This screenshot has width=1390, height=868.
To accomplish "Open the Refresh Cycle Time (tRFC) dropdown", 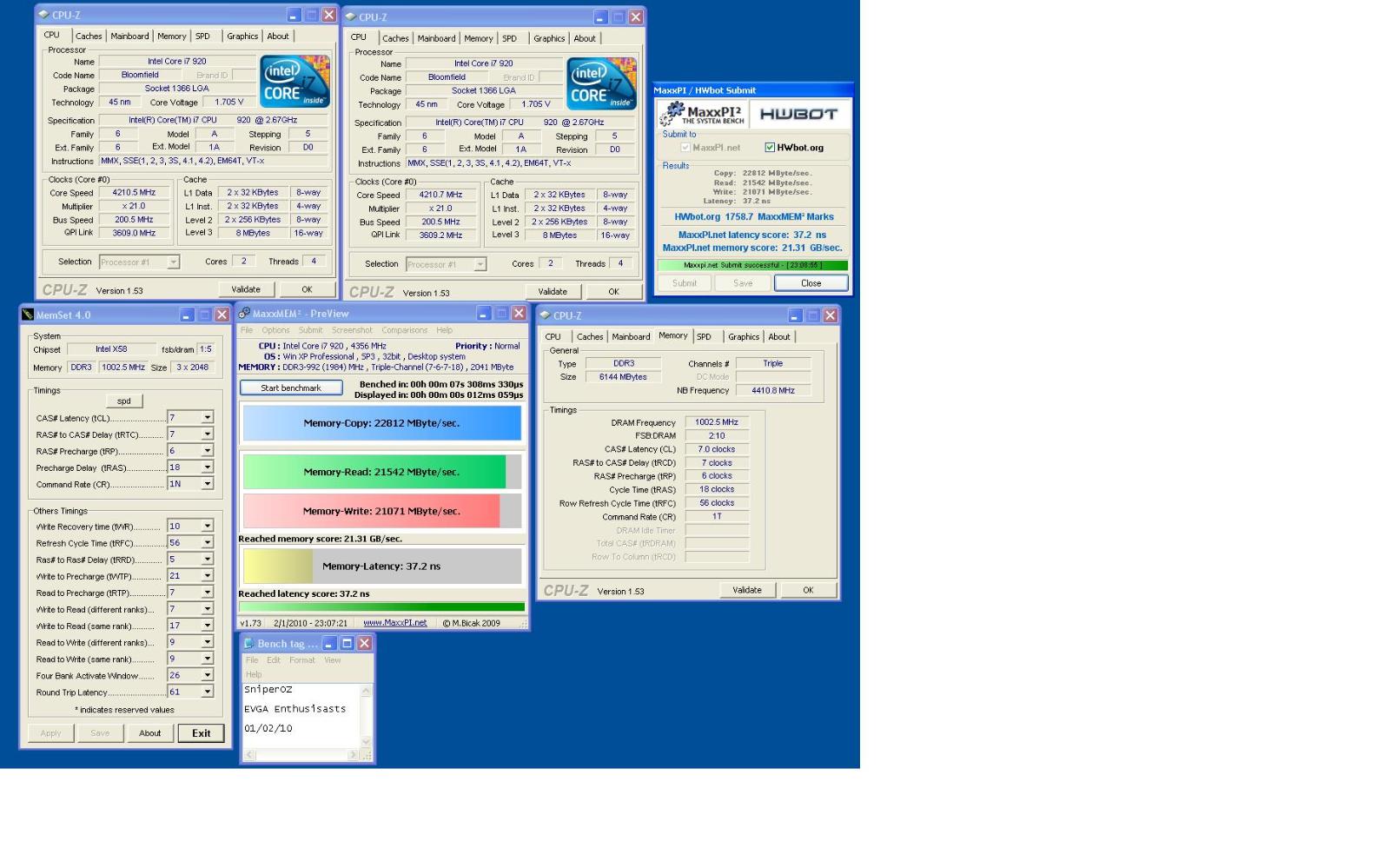I will [208, 543].
